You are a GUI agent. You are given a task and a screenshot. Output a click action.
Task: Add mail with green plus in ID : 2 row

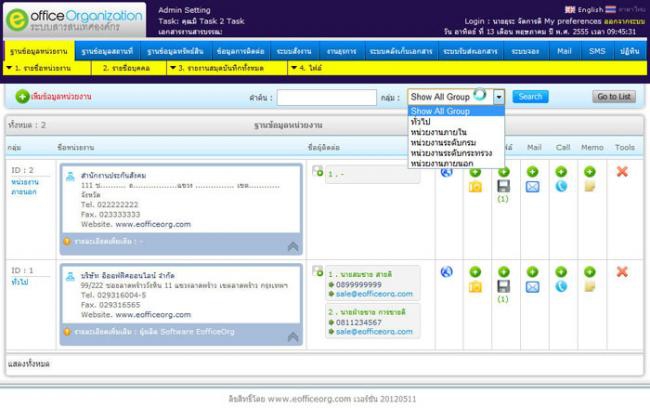(533, 172)
